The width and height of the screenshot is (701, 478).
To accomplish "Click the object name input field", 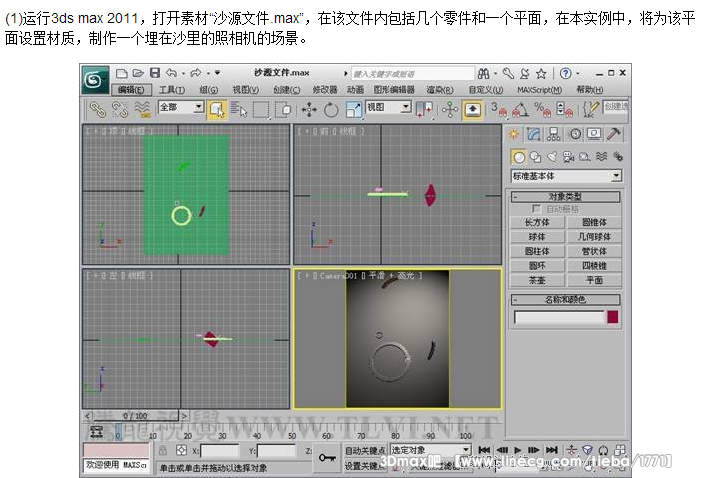I will tap(559, 317).
